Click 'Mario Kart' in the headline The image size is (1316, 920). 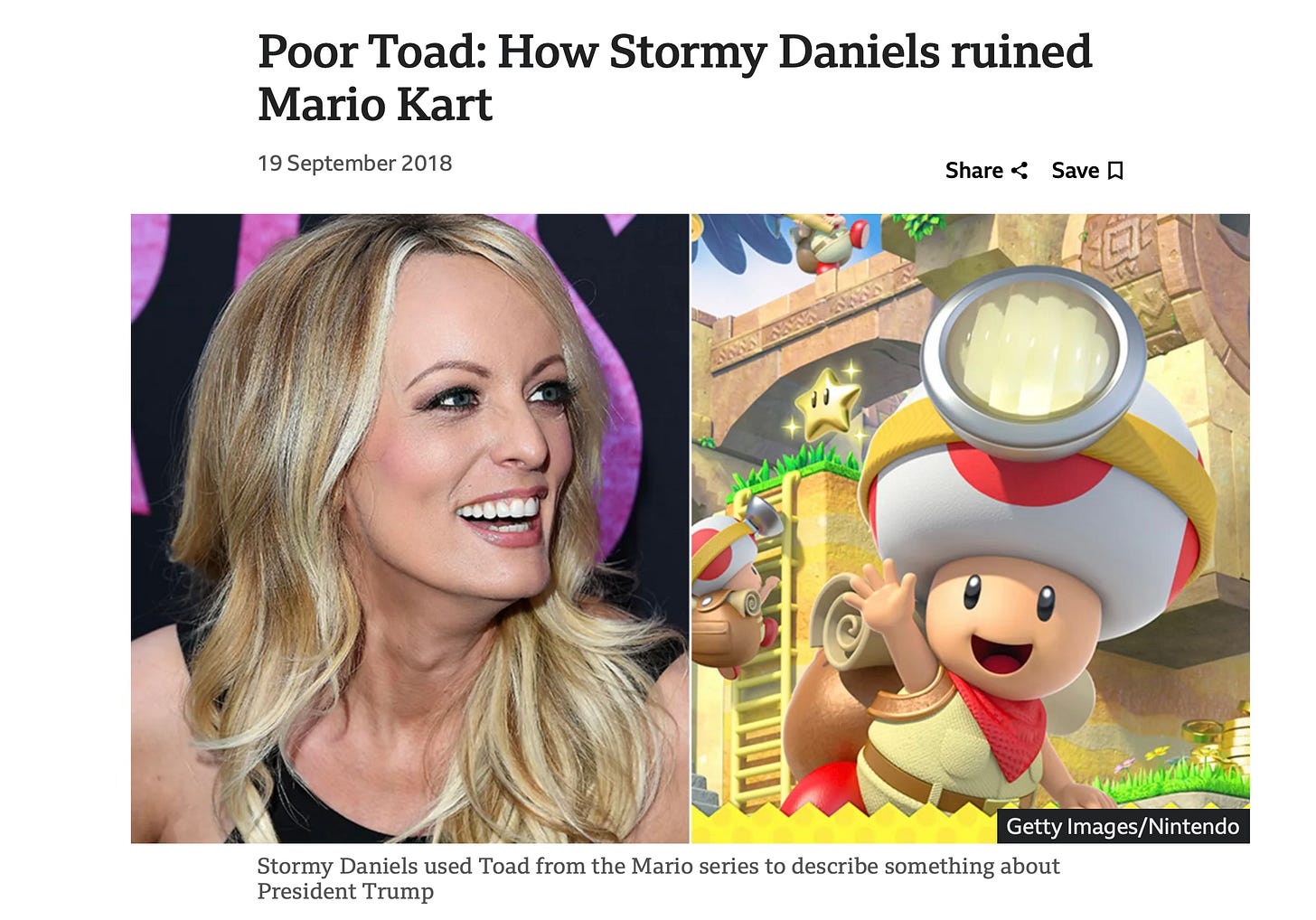[375, 104]
